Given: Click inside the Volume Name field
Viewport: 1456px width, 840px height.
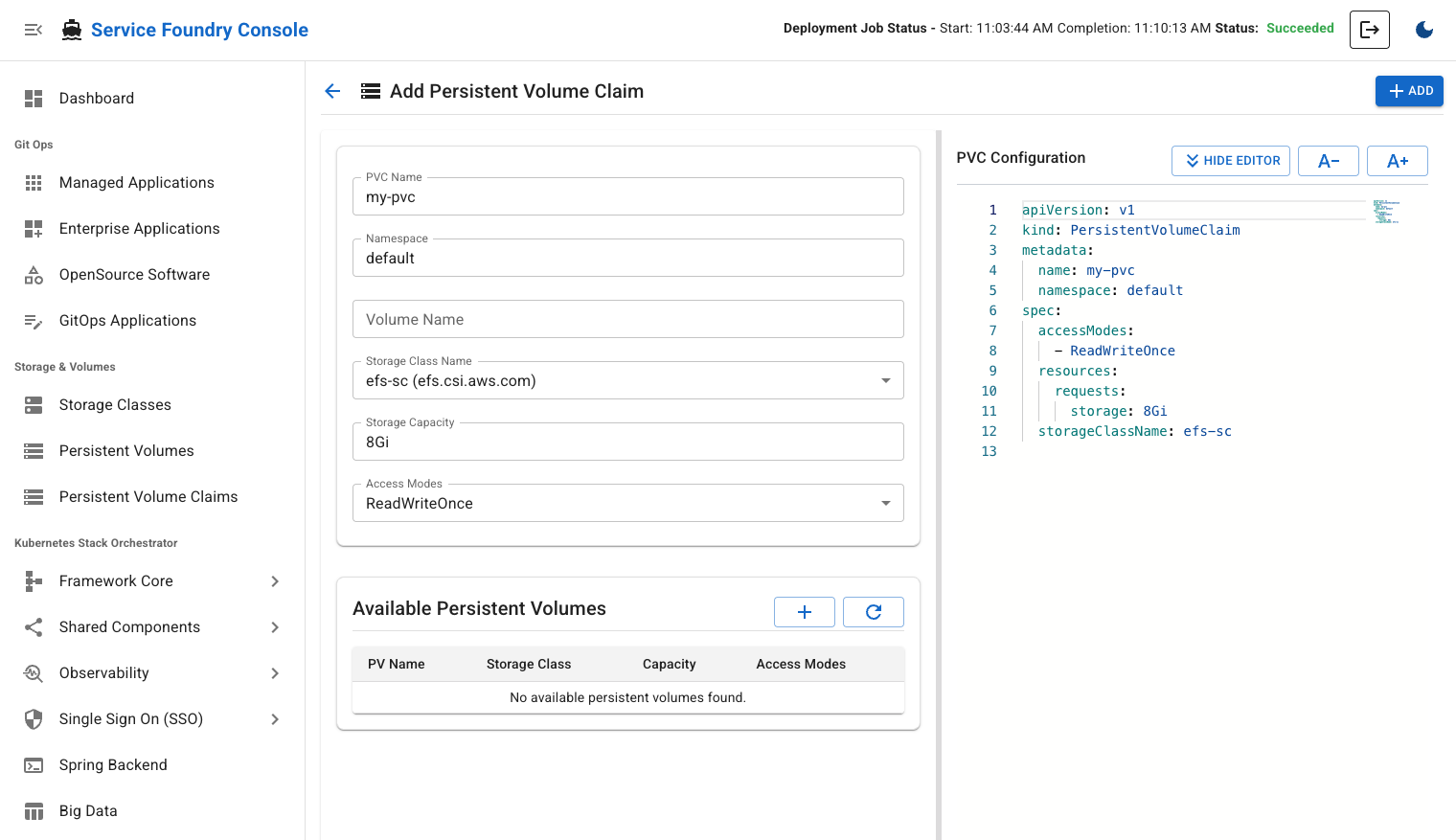Looking at the screenshot, I should tap(627, 319).
